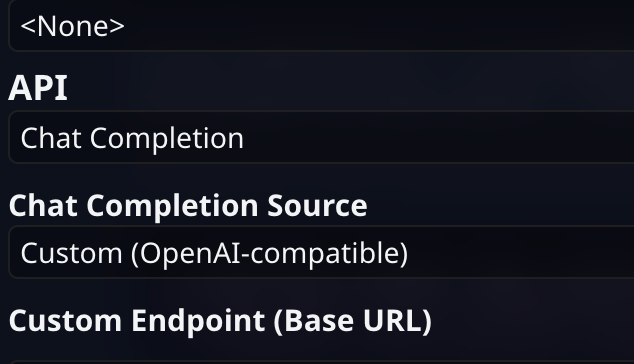The width and height of the screenshot is (634, 364).
Task: Click the word Endpoint in bottom label
Action: 198,321
